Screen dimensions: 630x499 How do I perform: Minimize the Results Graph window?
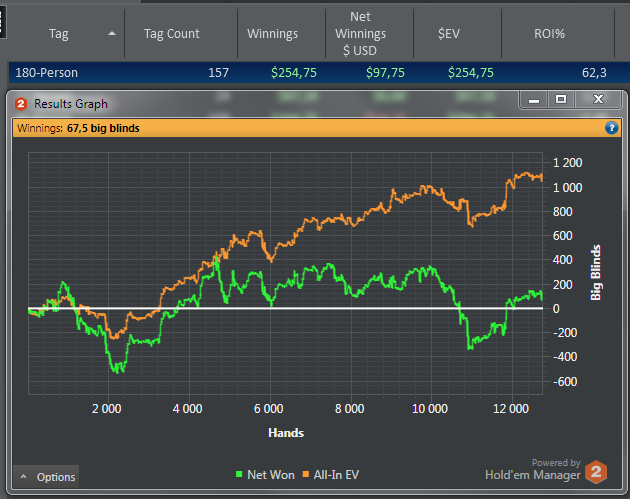tap(534, 100)
